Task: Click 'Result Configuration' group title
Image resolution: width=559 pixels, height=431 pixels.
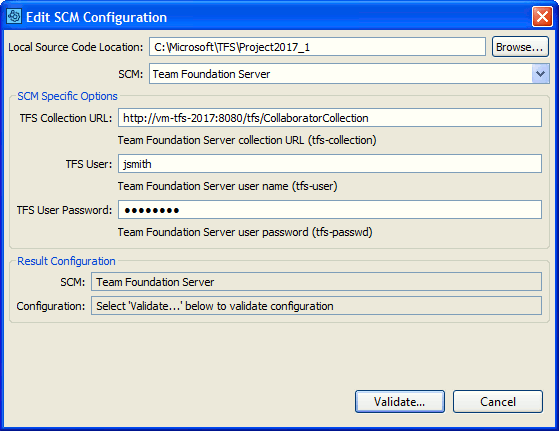Action: [66, 261]
